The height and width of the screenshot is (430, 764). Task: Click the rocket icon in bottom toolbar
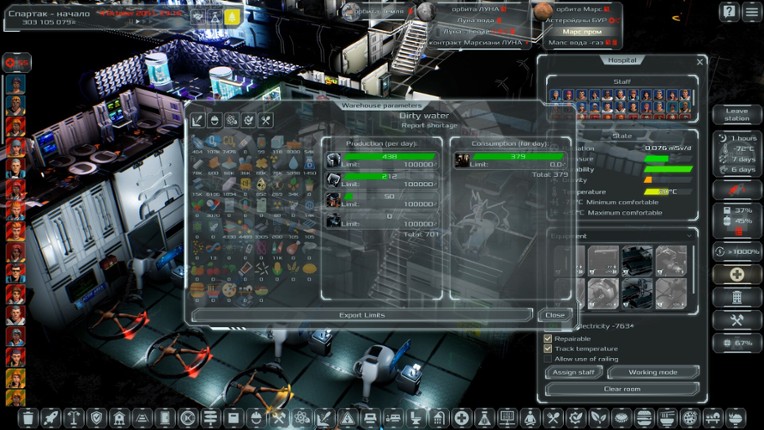[x=50, y=417]
